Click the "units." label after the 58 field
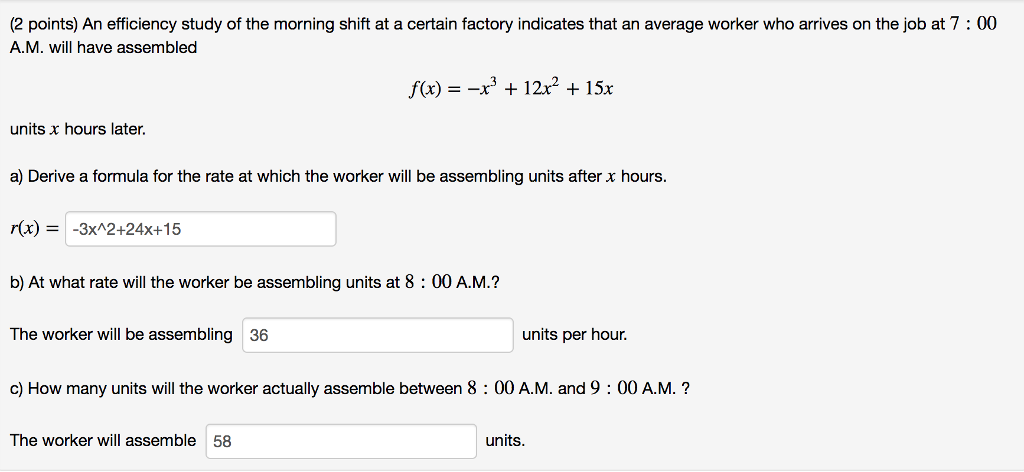 pos(505,441)
